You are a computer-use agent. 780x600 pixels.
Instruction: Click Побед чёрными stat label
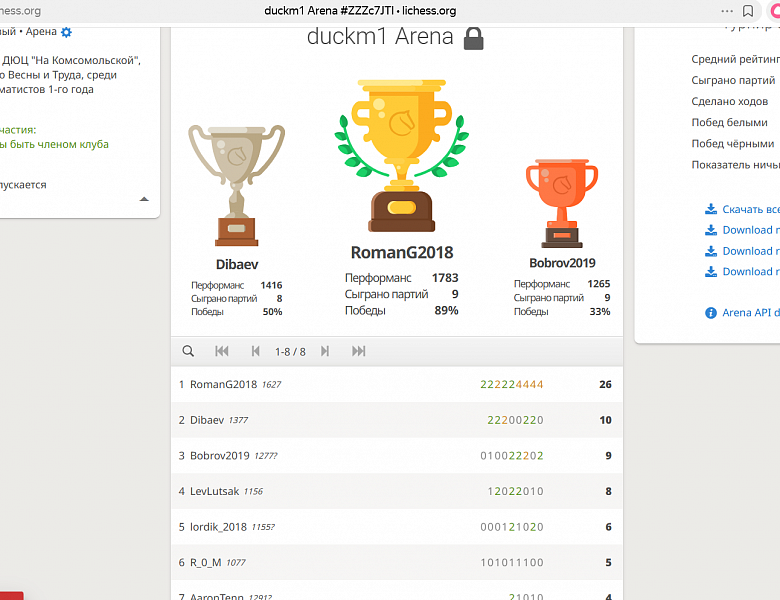(733, 144)
